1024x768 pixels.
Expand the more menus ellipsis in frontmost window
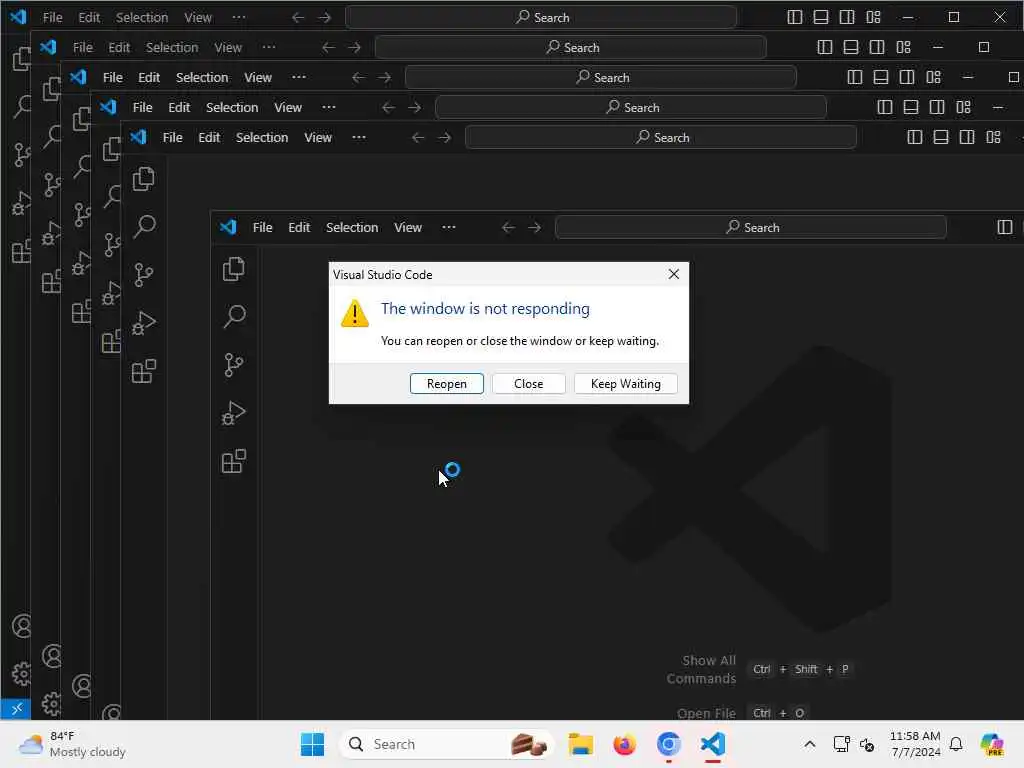point(449,227)
